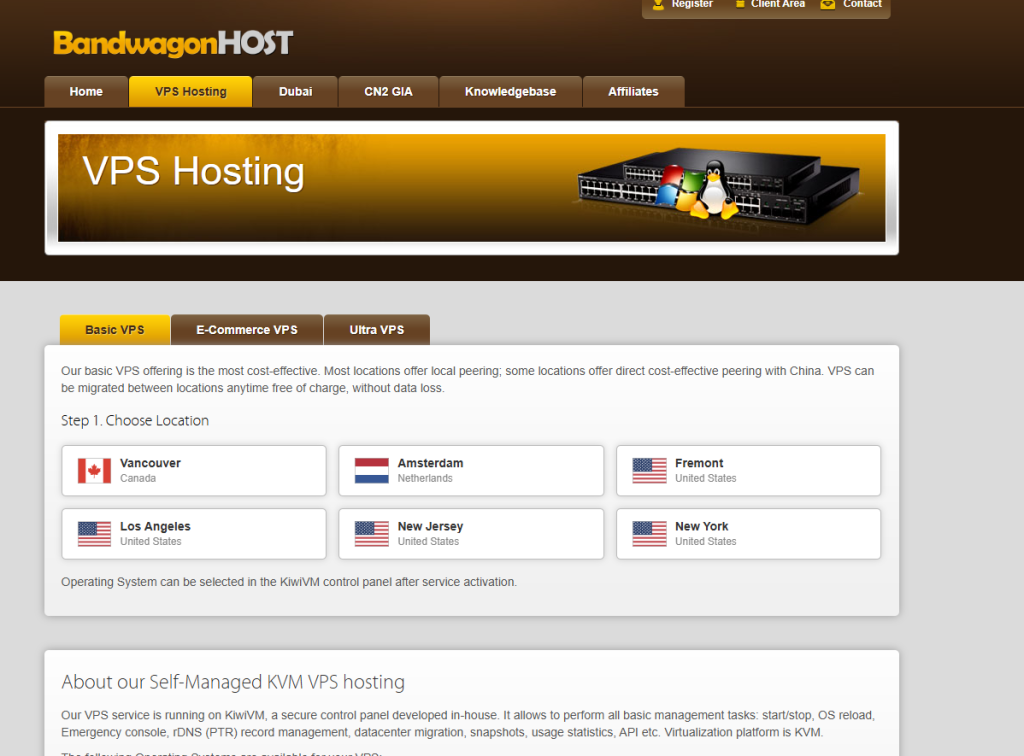Image resolution: width=1024 pixels, height=756 pixels.
Task: Open the Contact link
Action: coord(862,4)
